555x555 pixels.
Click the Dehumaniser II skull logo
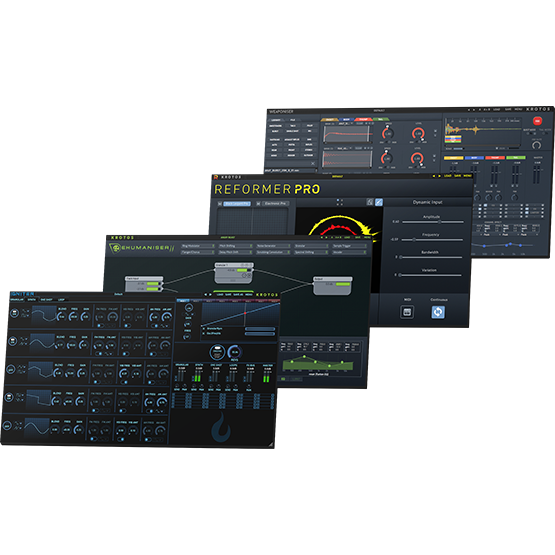(115, 248)
